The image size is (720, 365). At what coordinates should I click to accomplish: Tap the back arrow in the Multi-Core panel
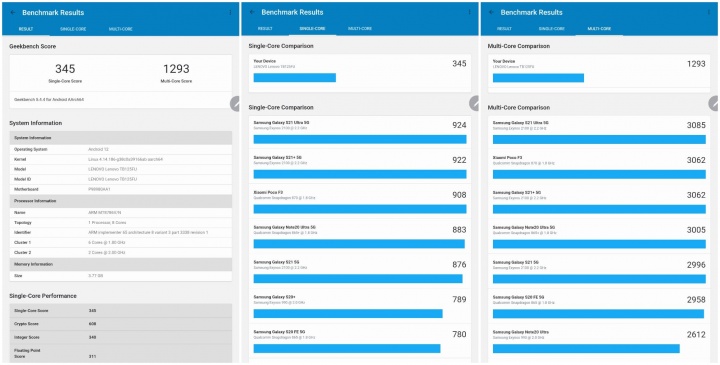(491, 12)
